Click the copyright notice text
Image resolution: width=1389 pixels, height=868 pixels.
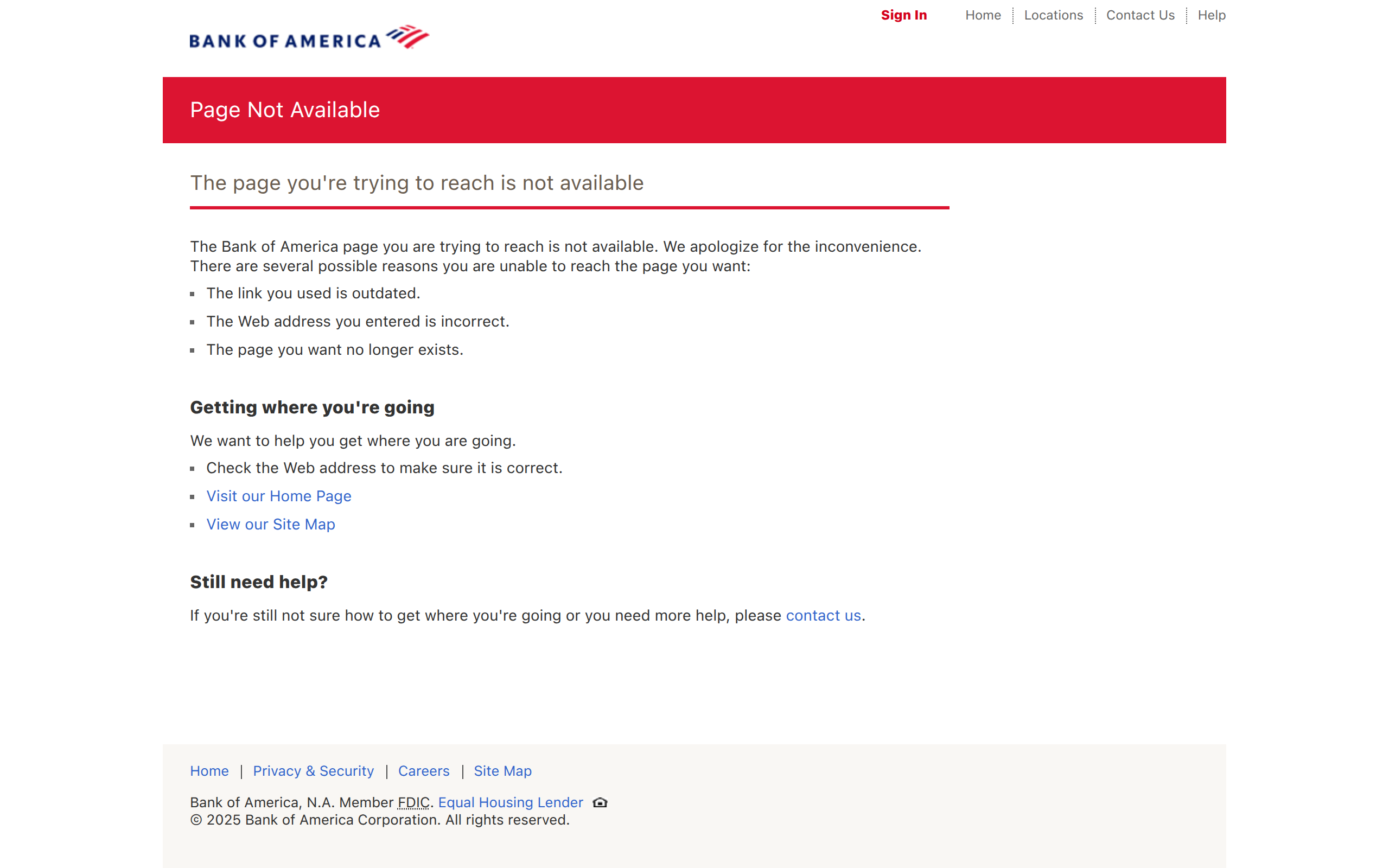(x=379, y=820)
